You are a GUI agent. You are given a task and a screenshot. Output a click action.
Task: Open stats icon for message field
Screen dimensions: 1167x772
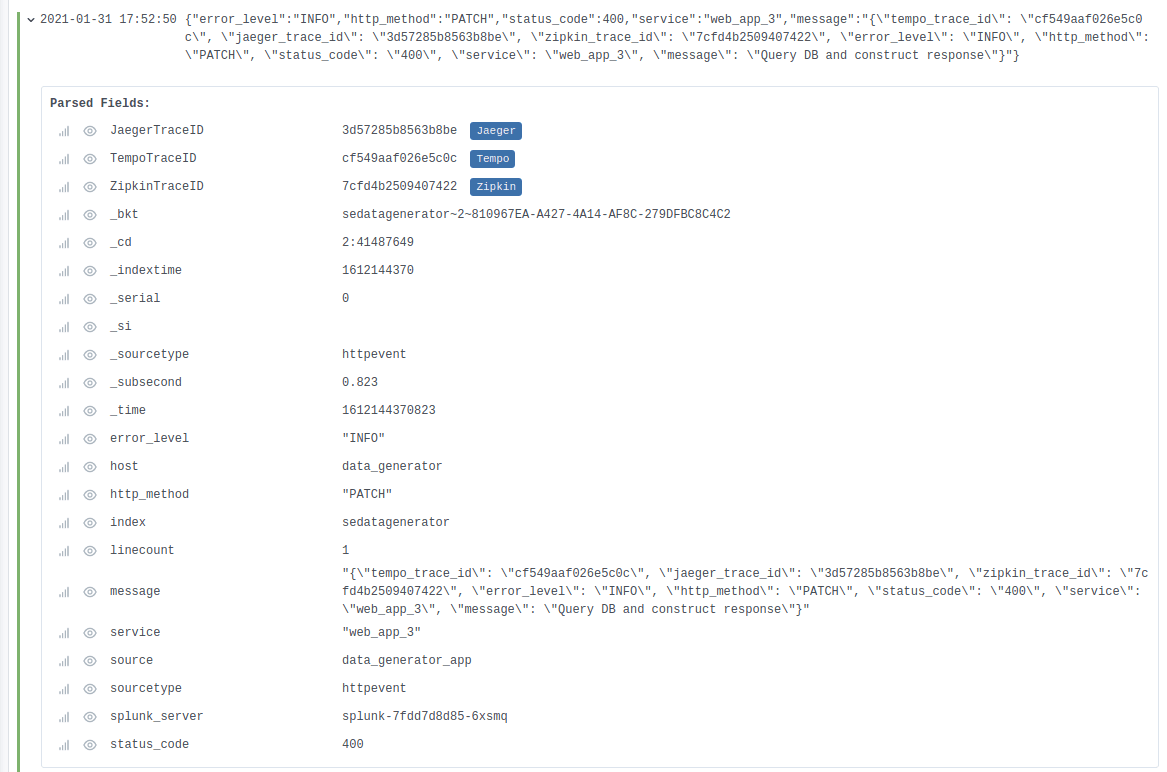pyautogui.click(x=64, y=592)
